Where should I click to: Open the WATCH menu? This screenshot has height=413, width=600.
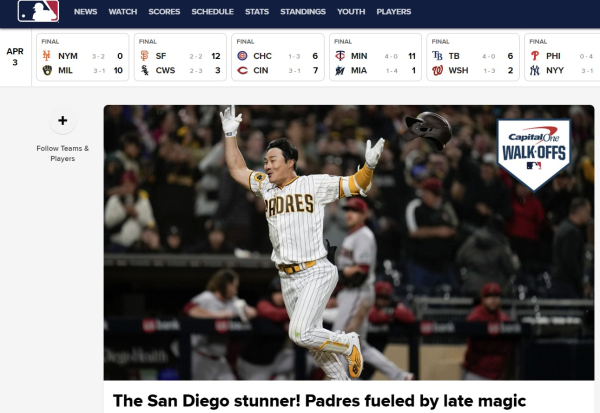[x=123, y=12]
